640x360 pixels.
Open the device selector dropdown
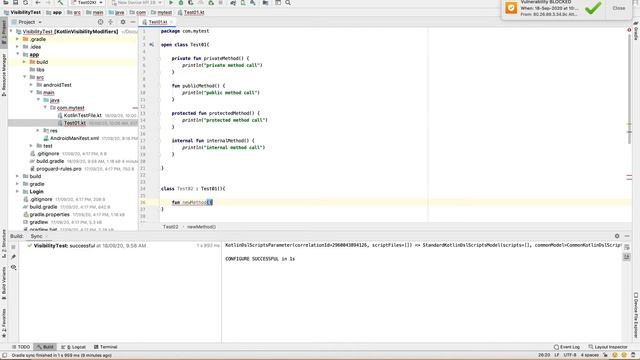(136, 2)
